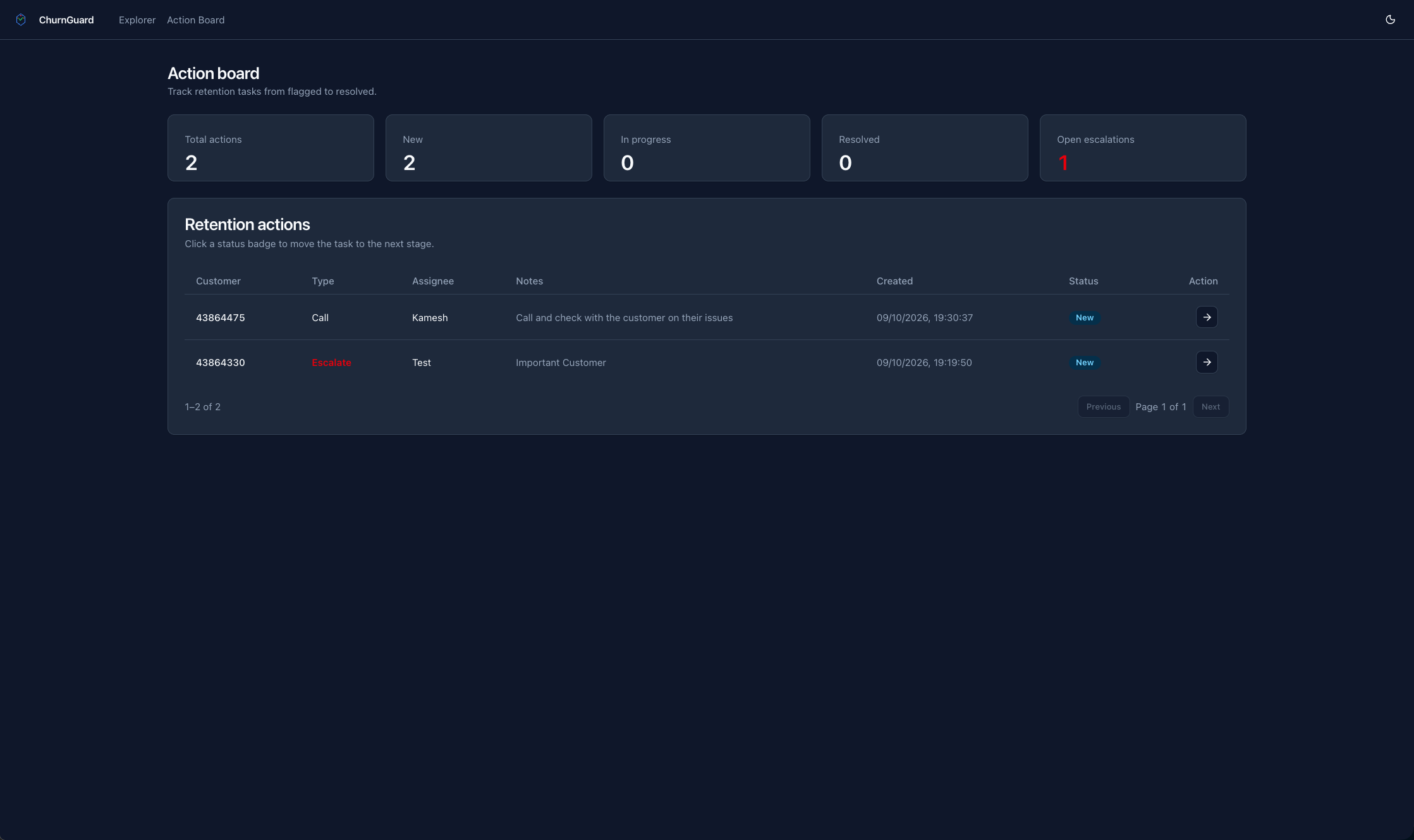Click the ChurnGuard brand name
The height and width of the screenshot is (840, 1414).
(x=66, y=20)
